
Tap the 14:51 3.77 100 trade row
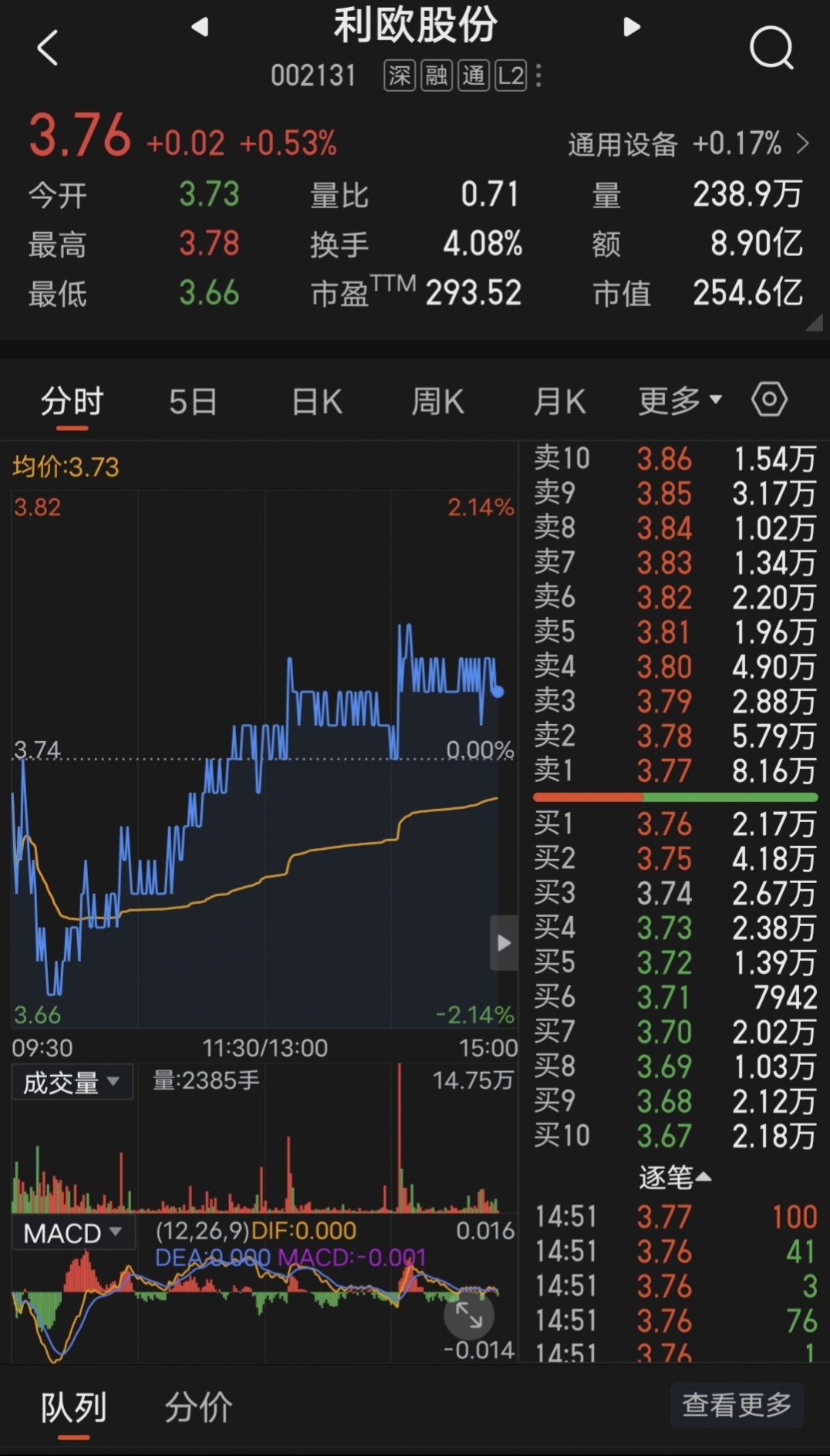[675, 1217]
